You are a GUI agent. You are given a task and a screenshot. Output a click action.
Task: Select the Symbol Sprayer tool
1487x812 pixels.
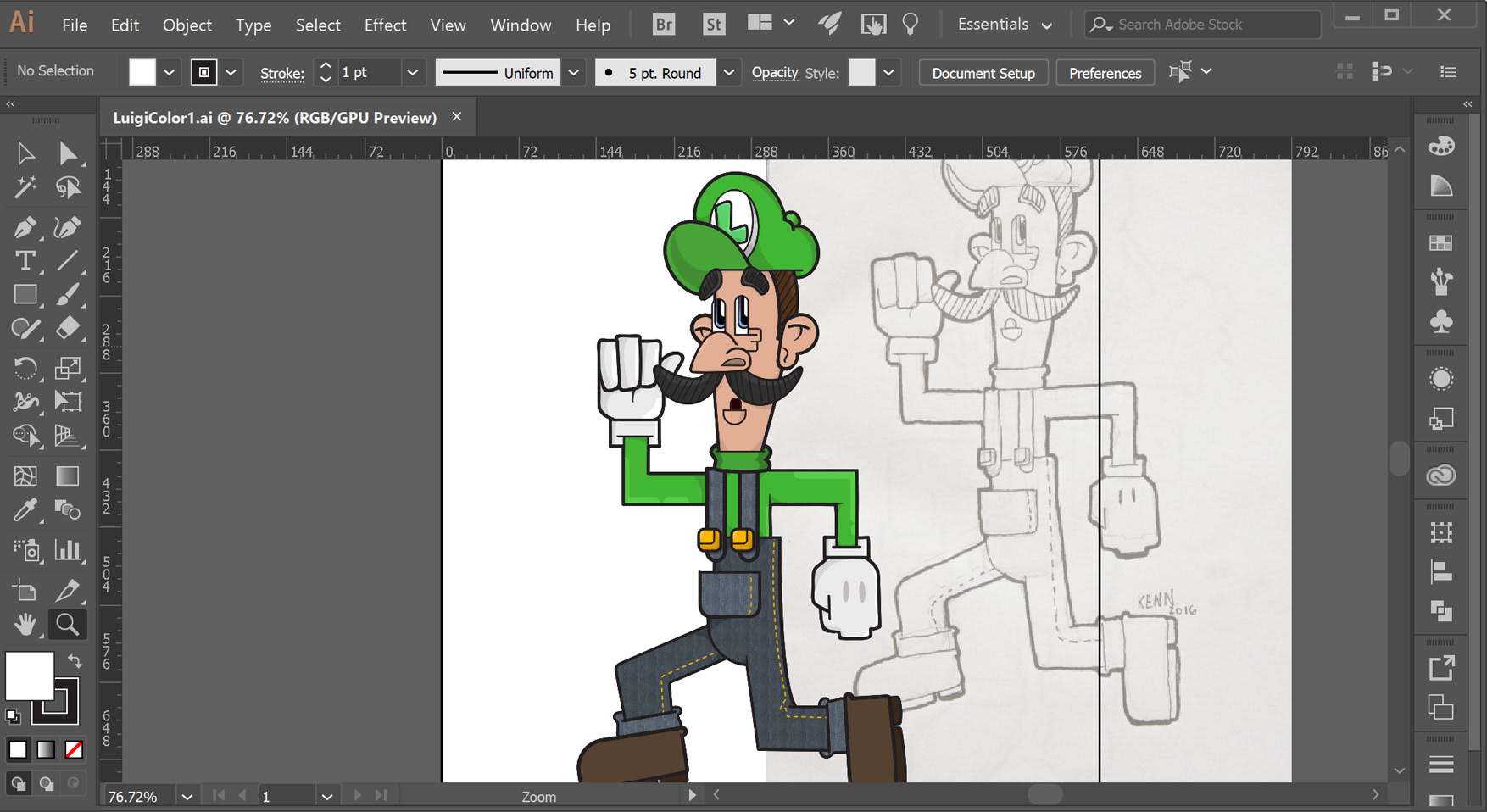click(x=25, y=551)
